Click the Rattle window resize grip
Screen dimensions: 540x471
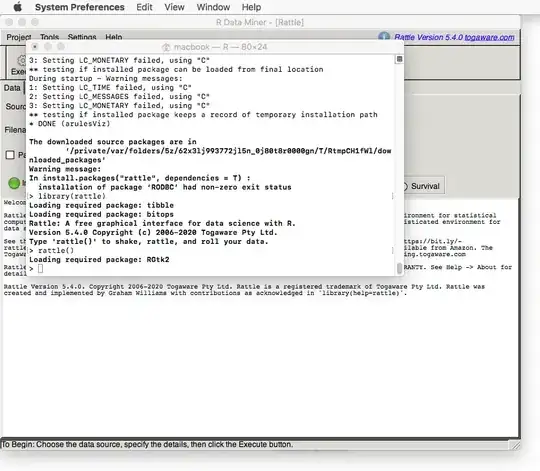click(x=516, y=445)
